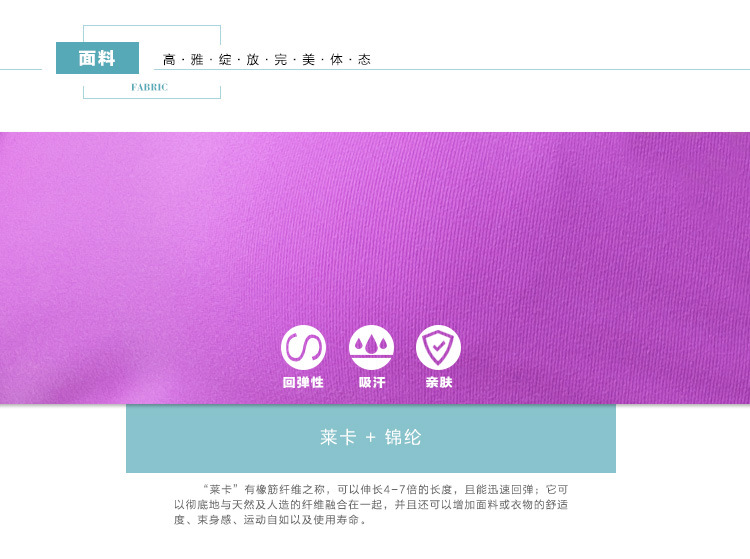Click the teal 面料 section tag

pyautogui.click(x=97, y=59)
